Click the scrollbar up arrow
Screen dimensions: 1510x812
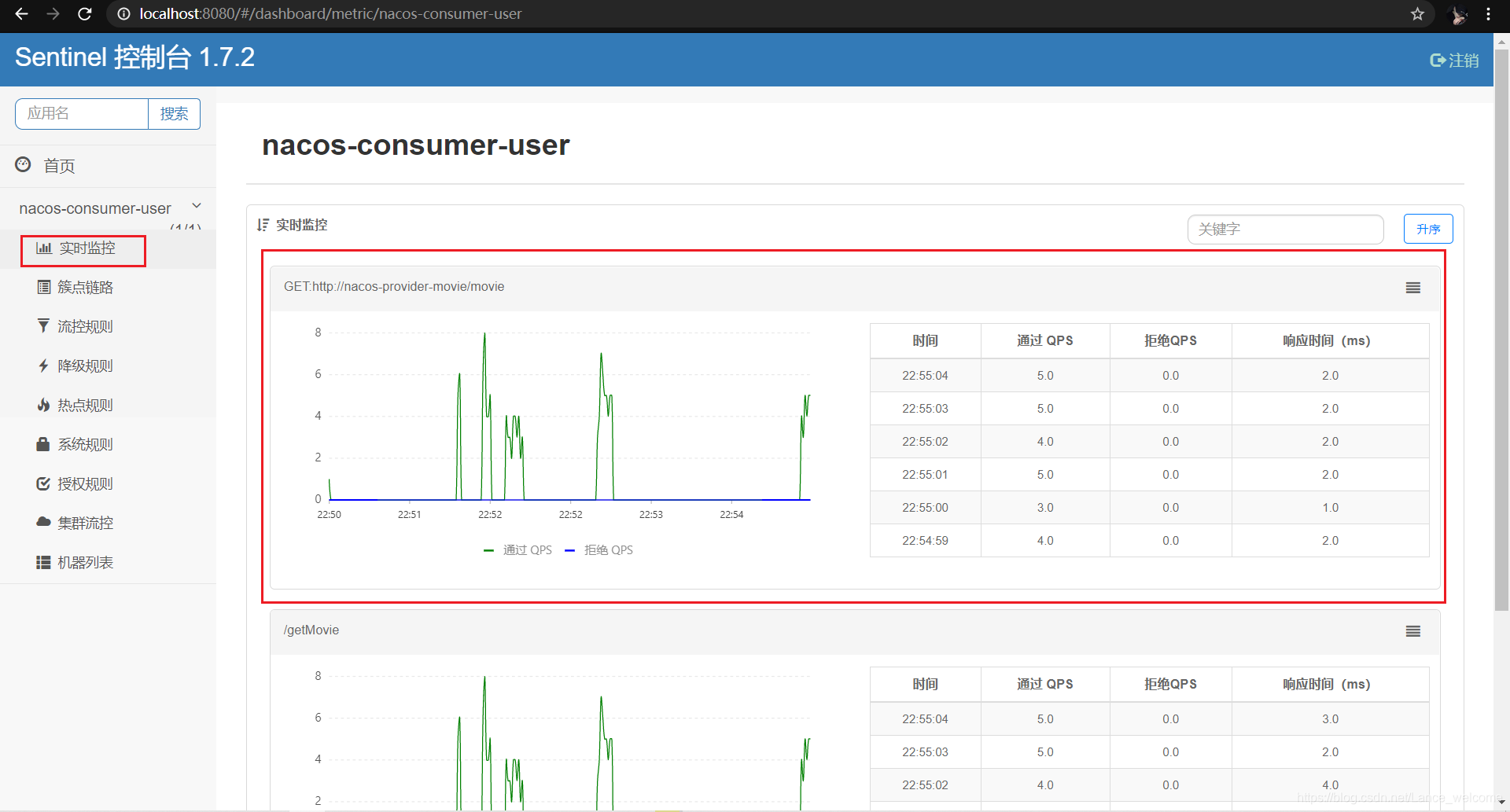click(x=1501, y=41)
